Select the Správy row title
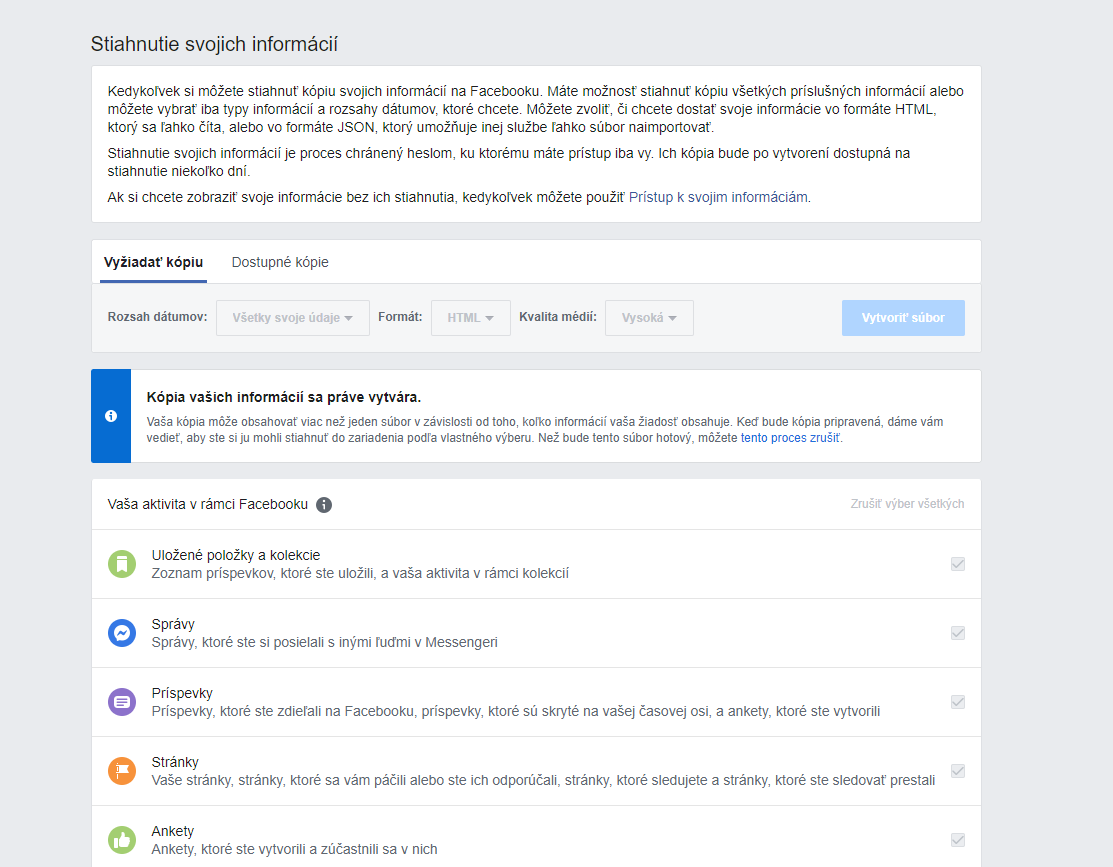 click(172, 624)
